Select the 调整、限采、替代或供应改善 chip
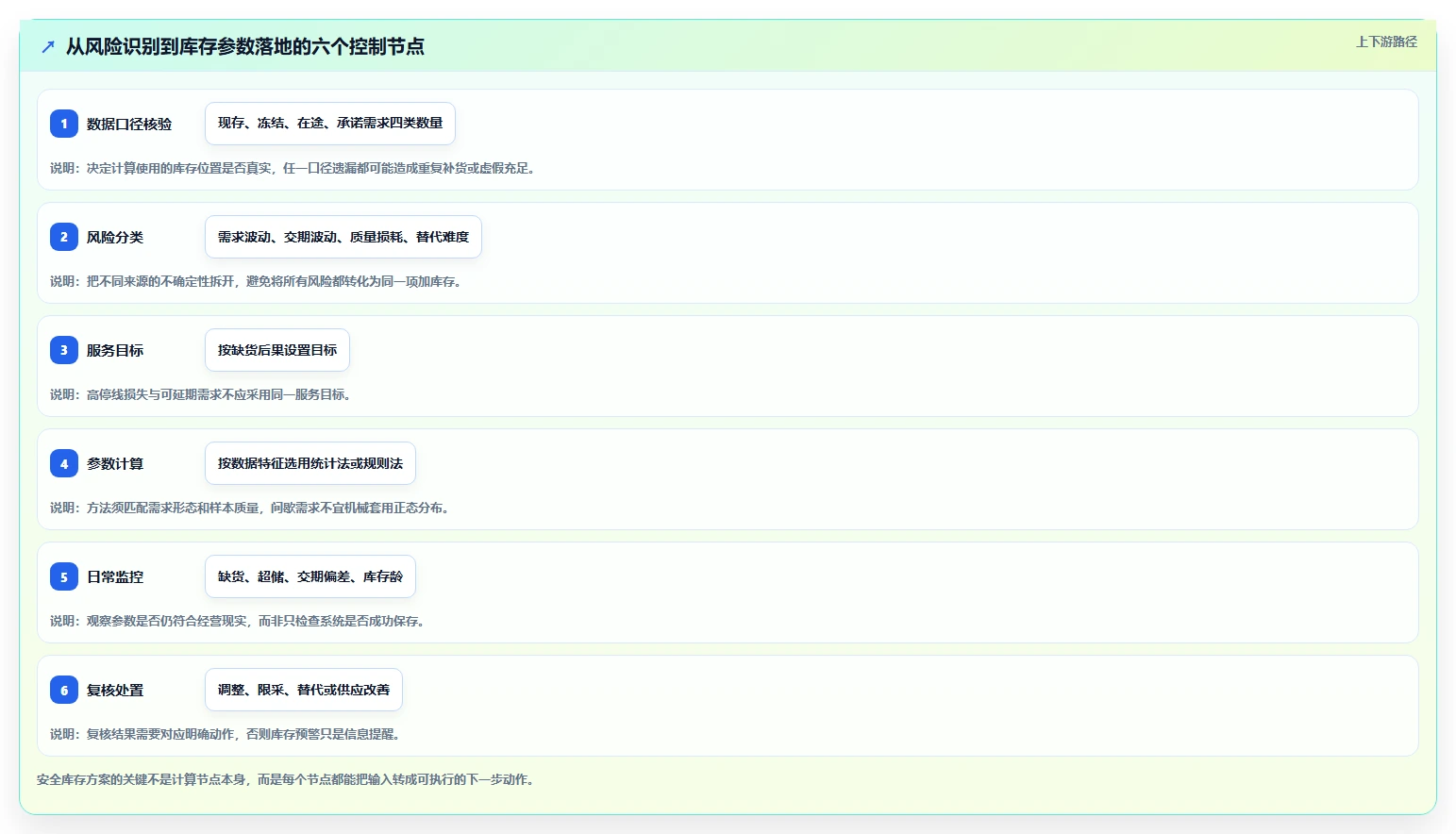The height and width of the screenshot is (834, 1456). (304, 690)
